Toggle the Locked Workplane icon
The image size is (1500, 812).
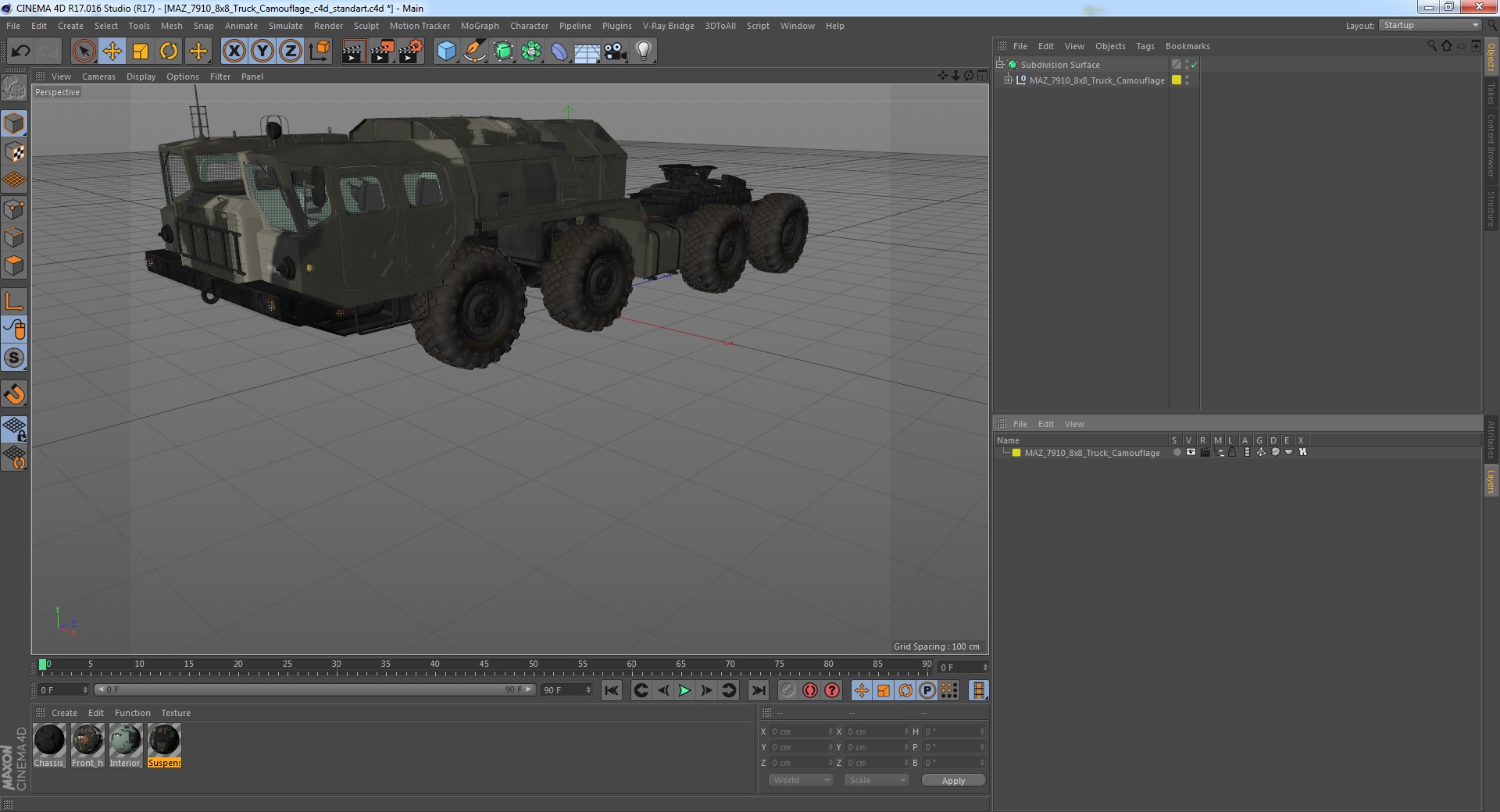[14, 429]
